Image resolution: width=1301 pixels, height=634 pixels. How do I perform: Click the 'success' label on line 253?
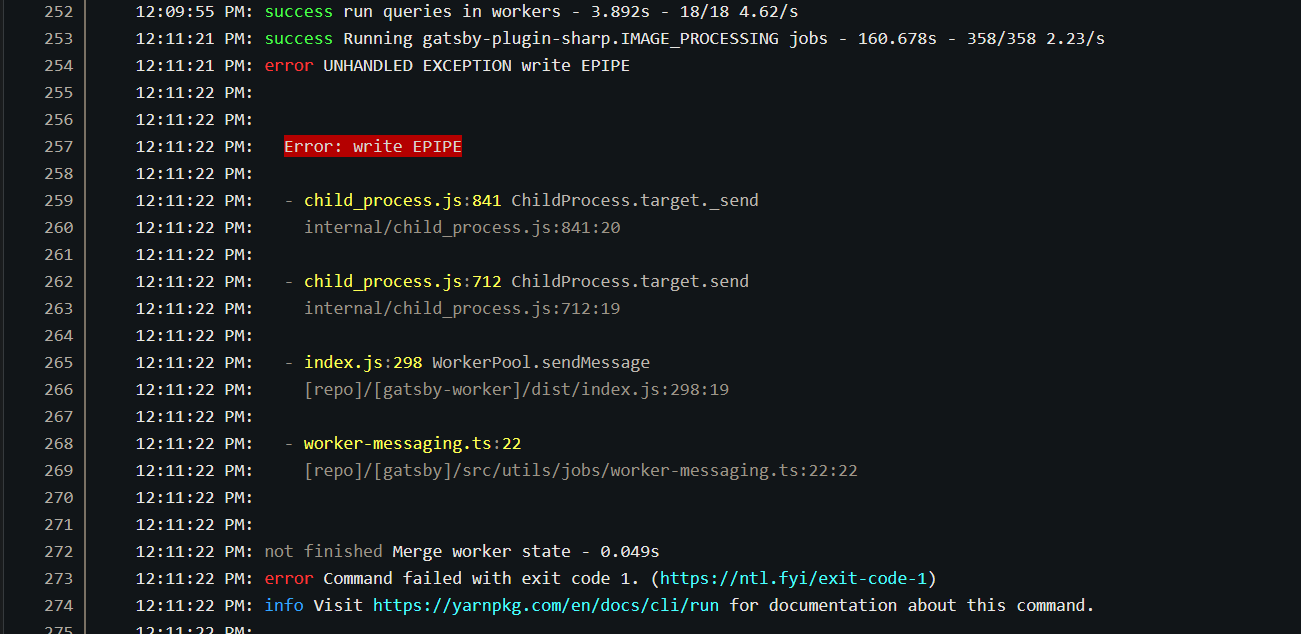(x=299, y=39)
